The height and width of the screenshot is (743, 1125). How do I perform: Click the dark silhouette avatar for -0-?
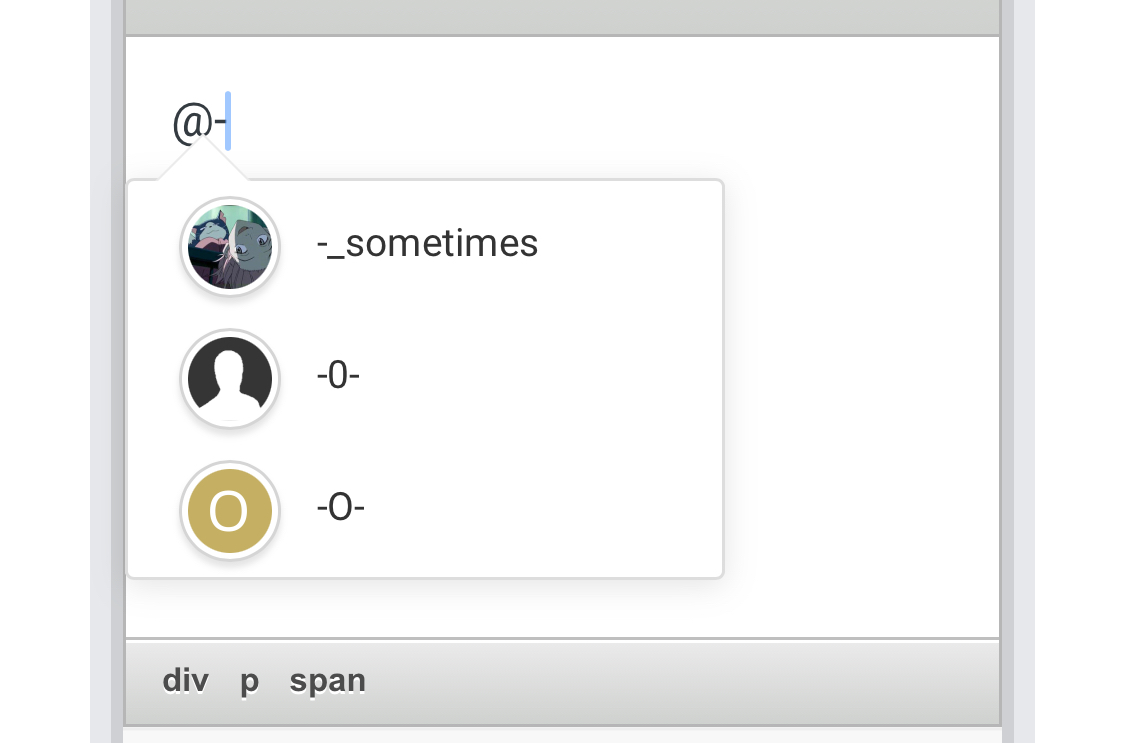point(230,379)
